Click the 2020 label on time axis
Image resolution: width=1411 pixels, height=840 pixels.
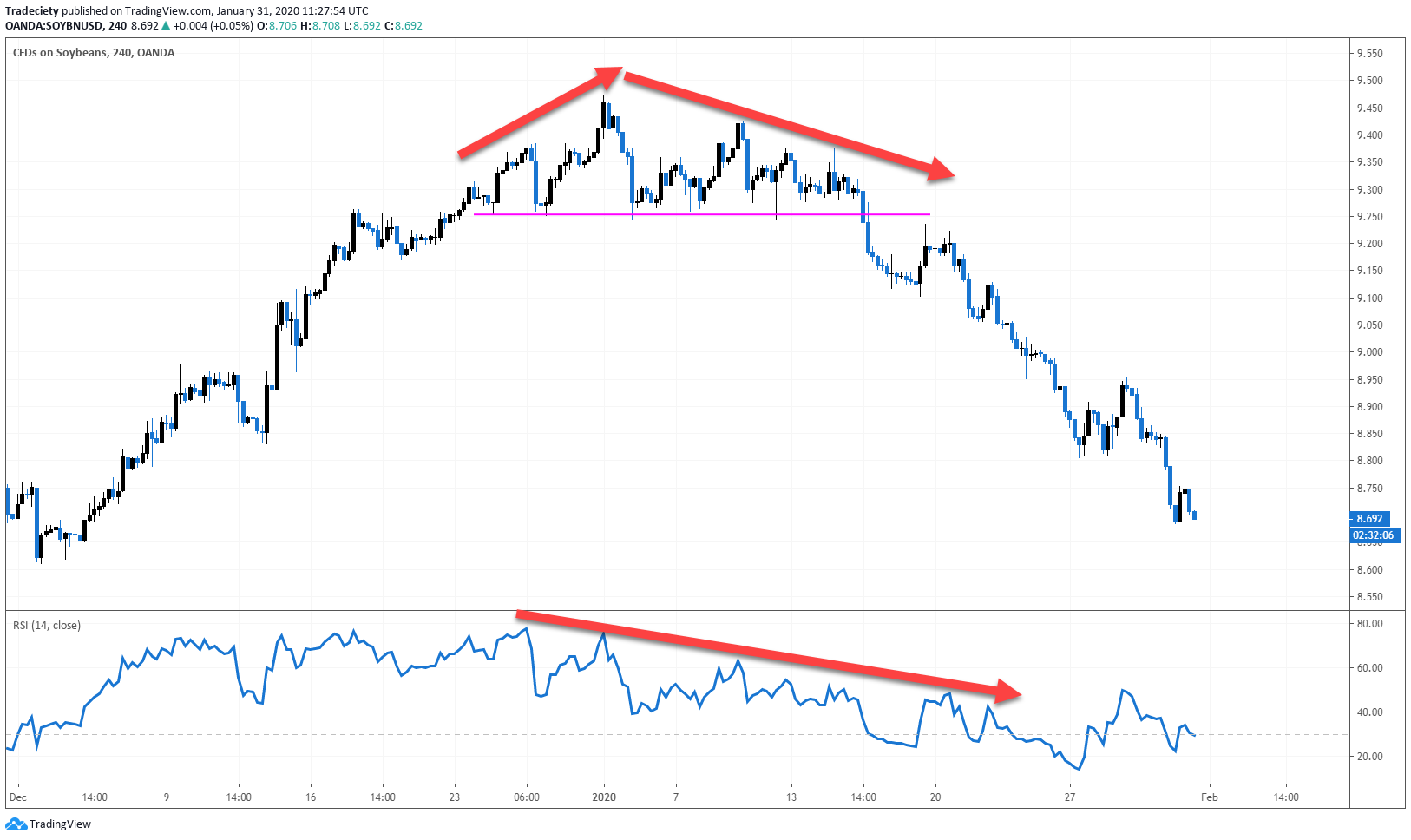(x=604, y=797)
